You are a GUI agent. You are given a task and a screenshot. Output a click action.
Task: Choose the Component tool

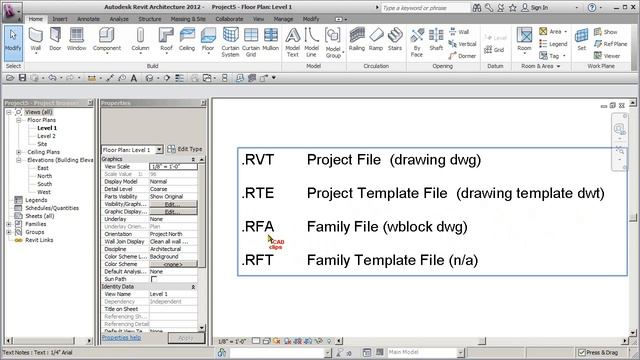pyautogui.click(x=107, y=41)
